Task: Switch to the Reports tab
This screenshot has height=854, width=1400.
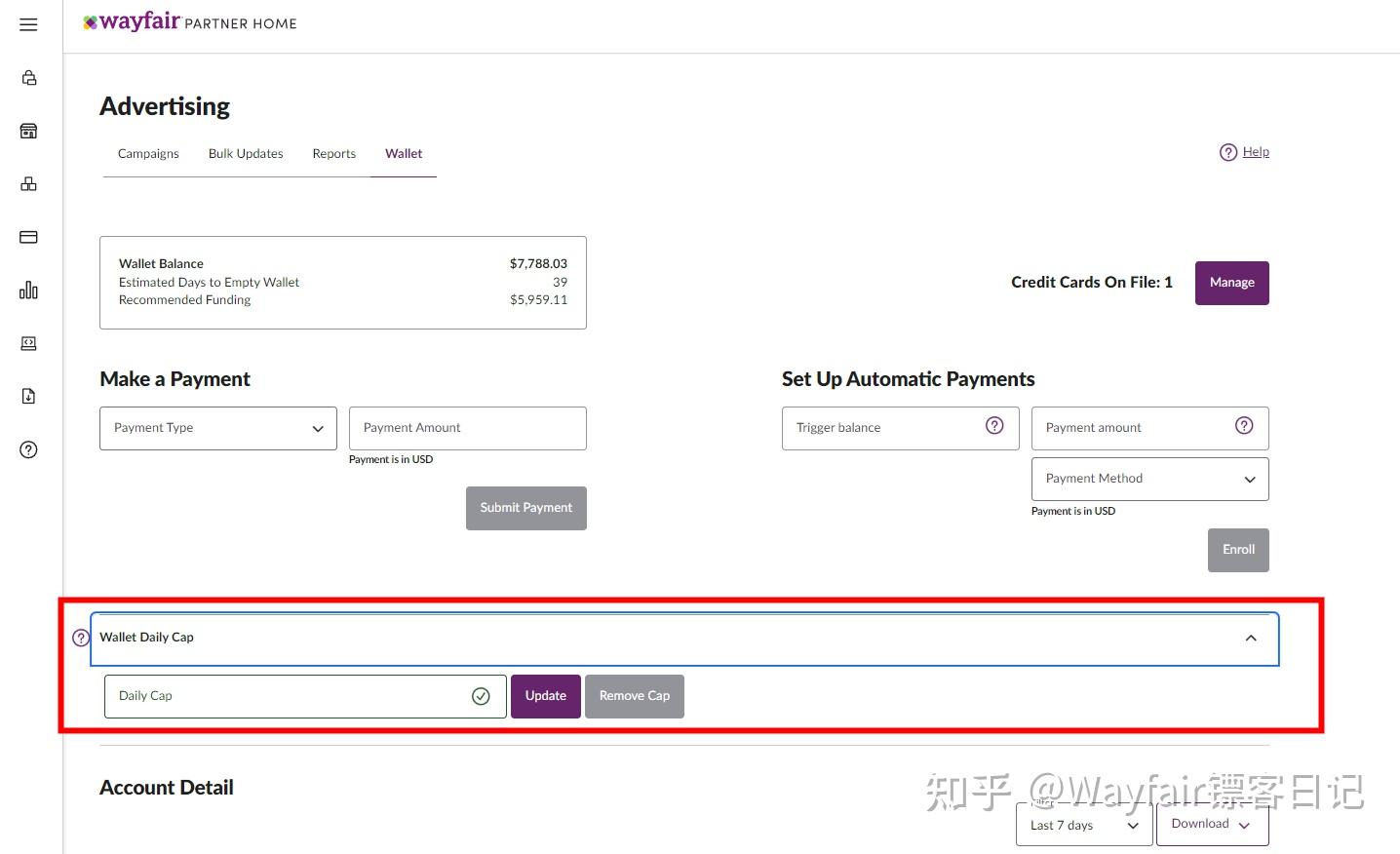Action: [x=333, y=153]
